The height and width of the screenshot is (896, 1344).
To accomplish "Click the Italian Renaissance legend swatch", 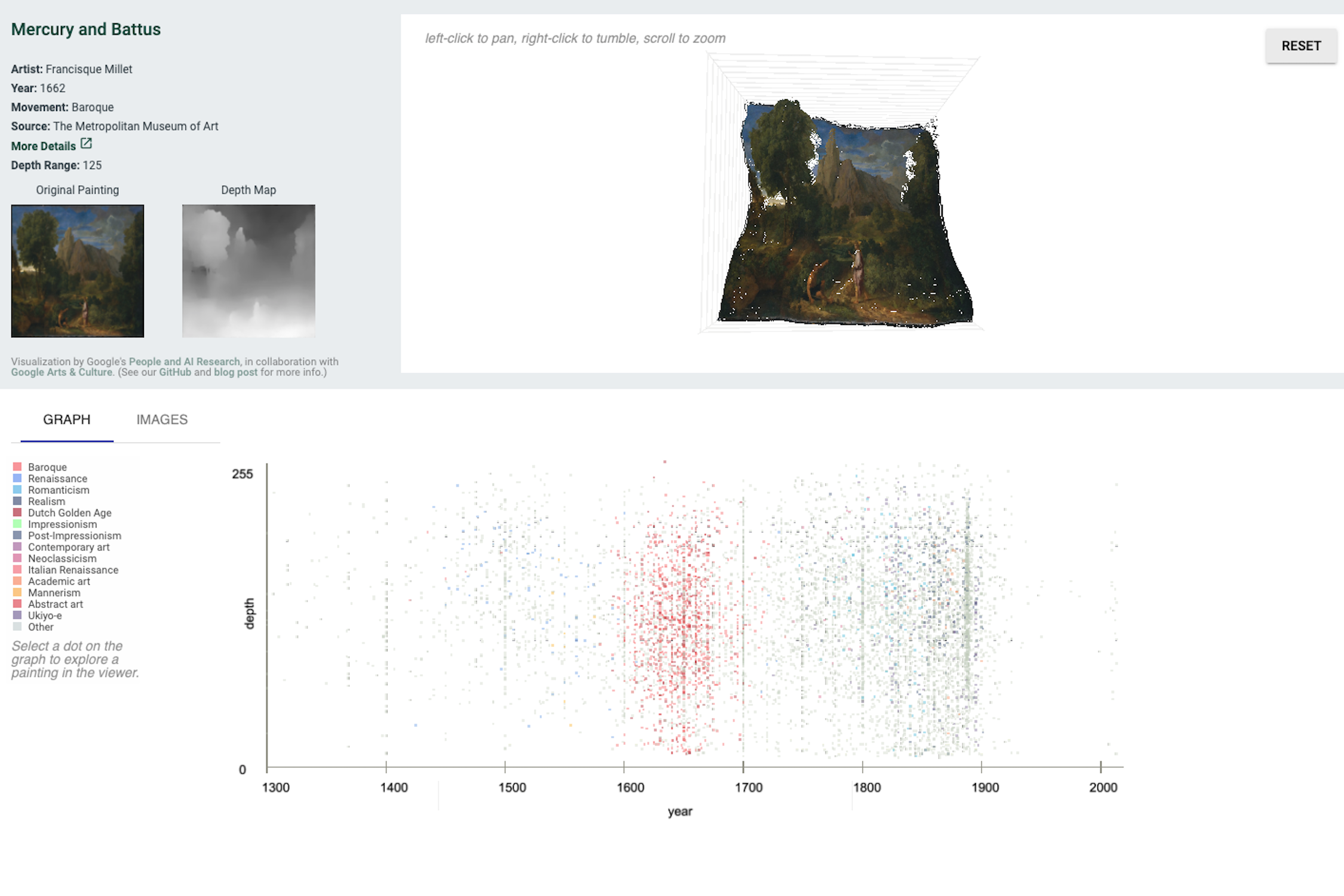I will coord(17,570).
